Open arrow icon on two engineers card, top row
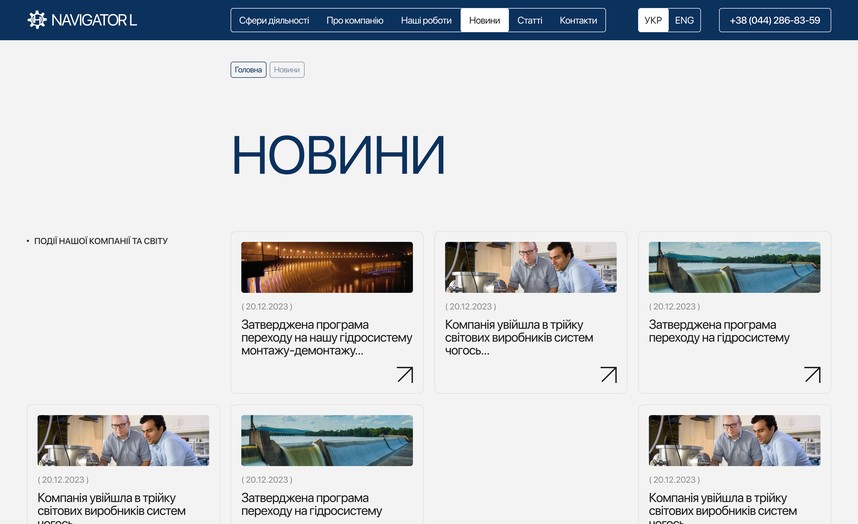Viewport: 858px width, 524px height. 608,375
